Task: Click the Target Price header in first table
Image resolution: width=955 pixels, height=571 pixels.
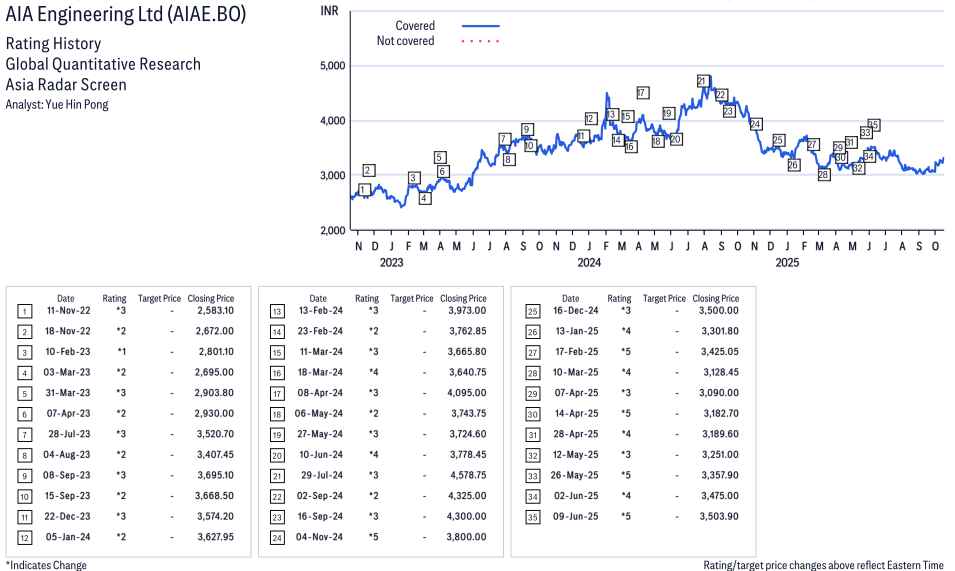Action: (159, 298)
